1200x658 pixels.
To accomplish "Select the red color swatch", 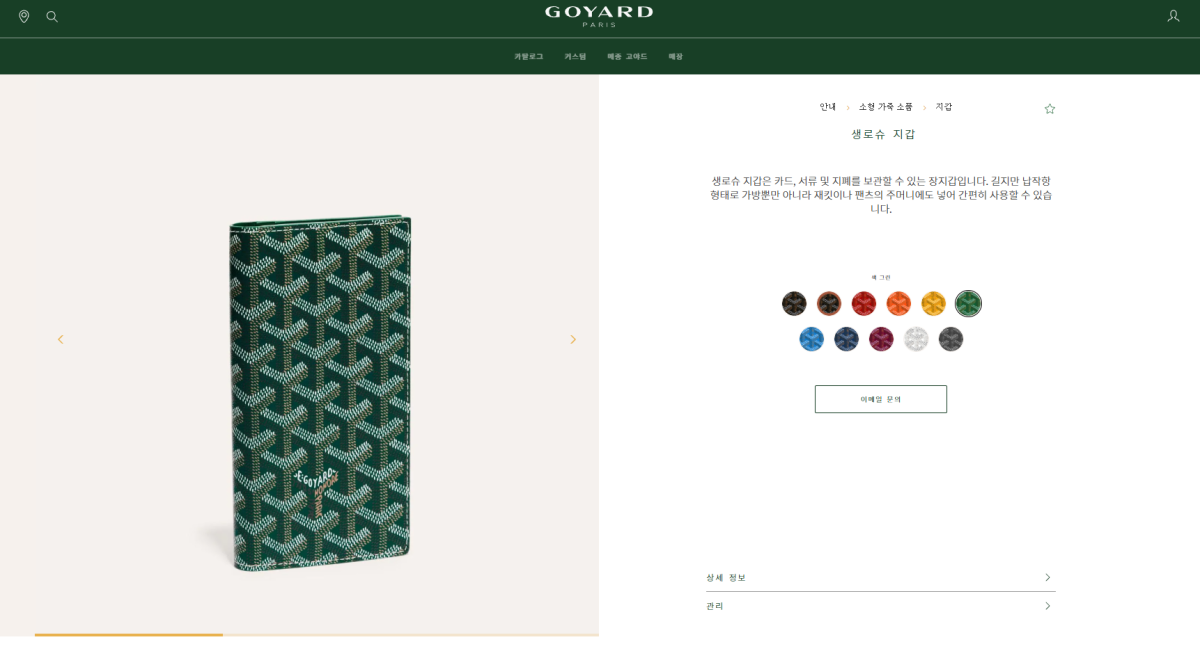I will [864, 303].
